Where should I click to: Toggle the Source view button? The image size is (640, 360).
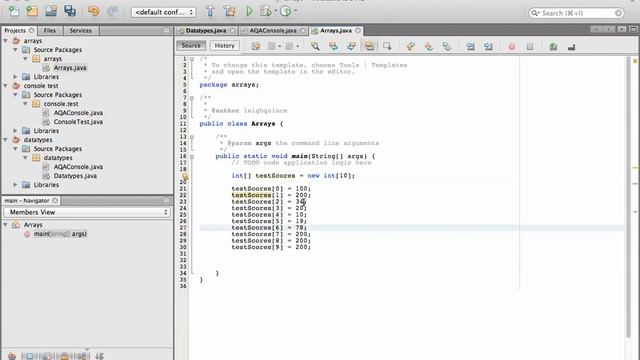pyautogui.click(x=191, y=46)
